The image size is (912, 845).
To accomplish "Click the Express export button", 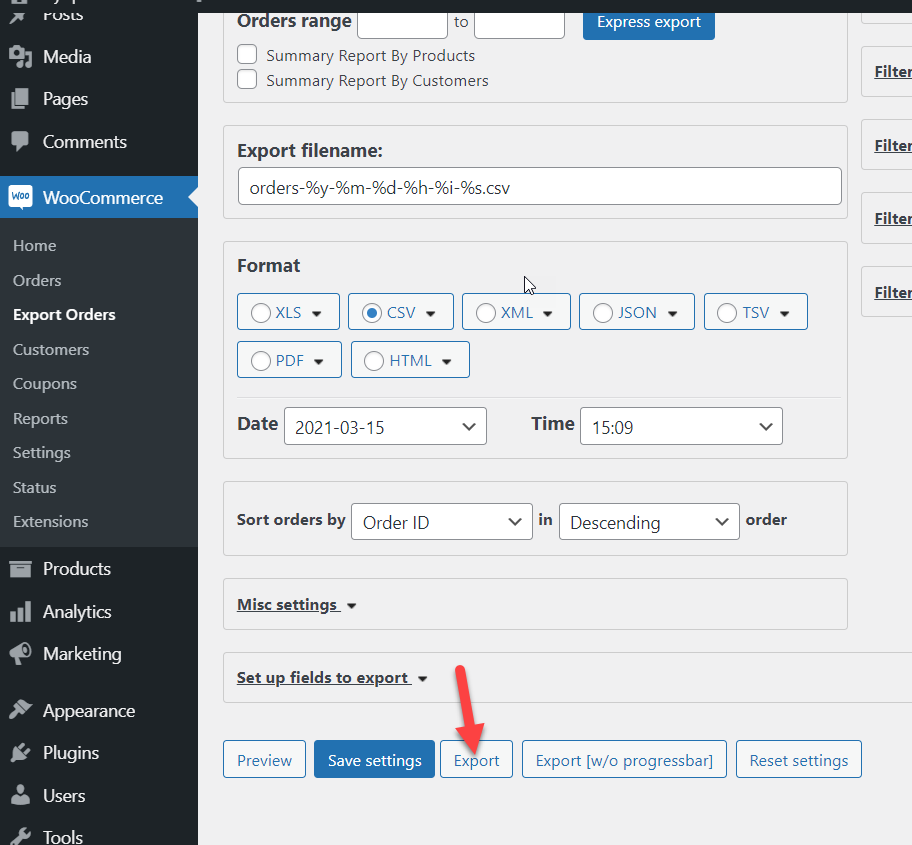I will pos(649,23).
